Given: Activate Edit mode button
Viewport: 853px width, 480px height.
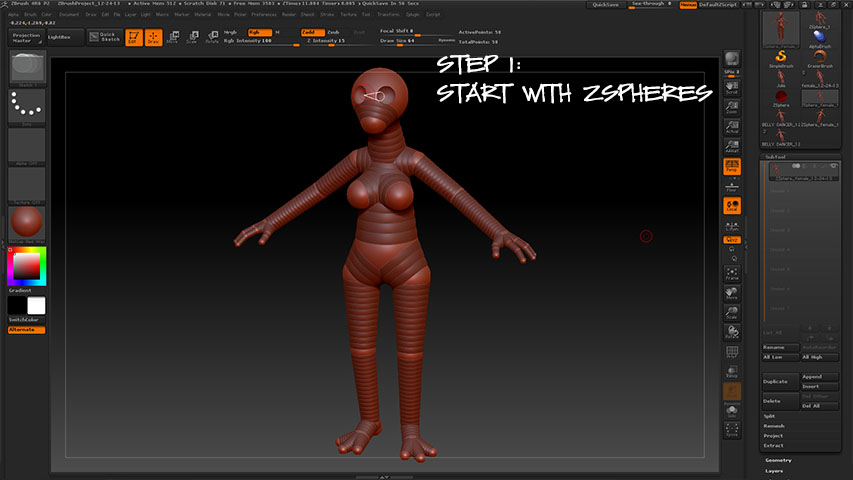Looking at the screenshot, I should coord(133,38).
